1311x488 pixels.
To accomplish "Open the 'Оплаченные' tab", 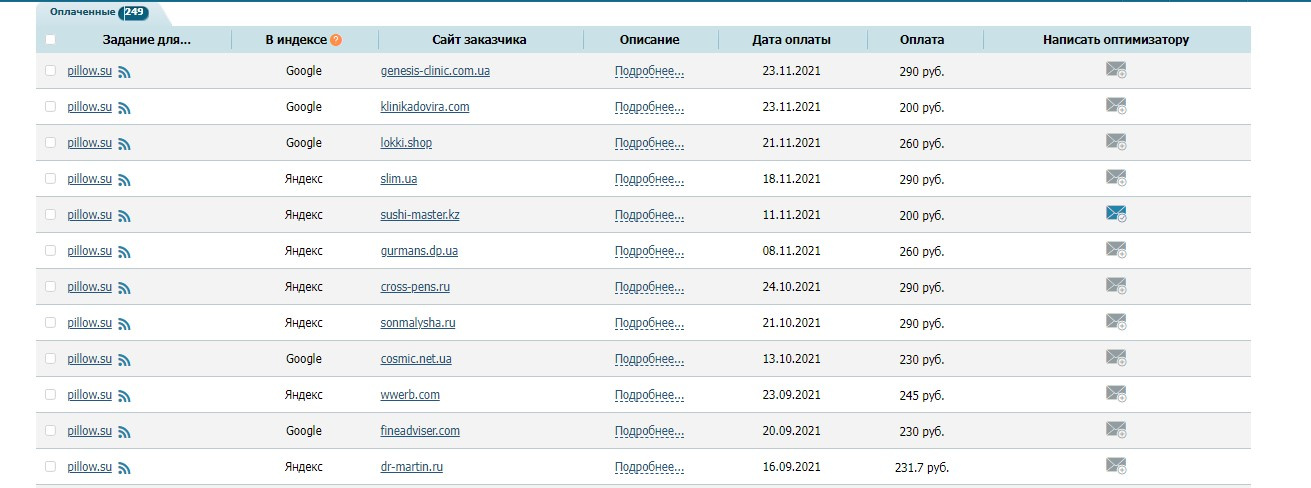I will (83, 12).
